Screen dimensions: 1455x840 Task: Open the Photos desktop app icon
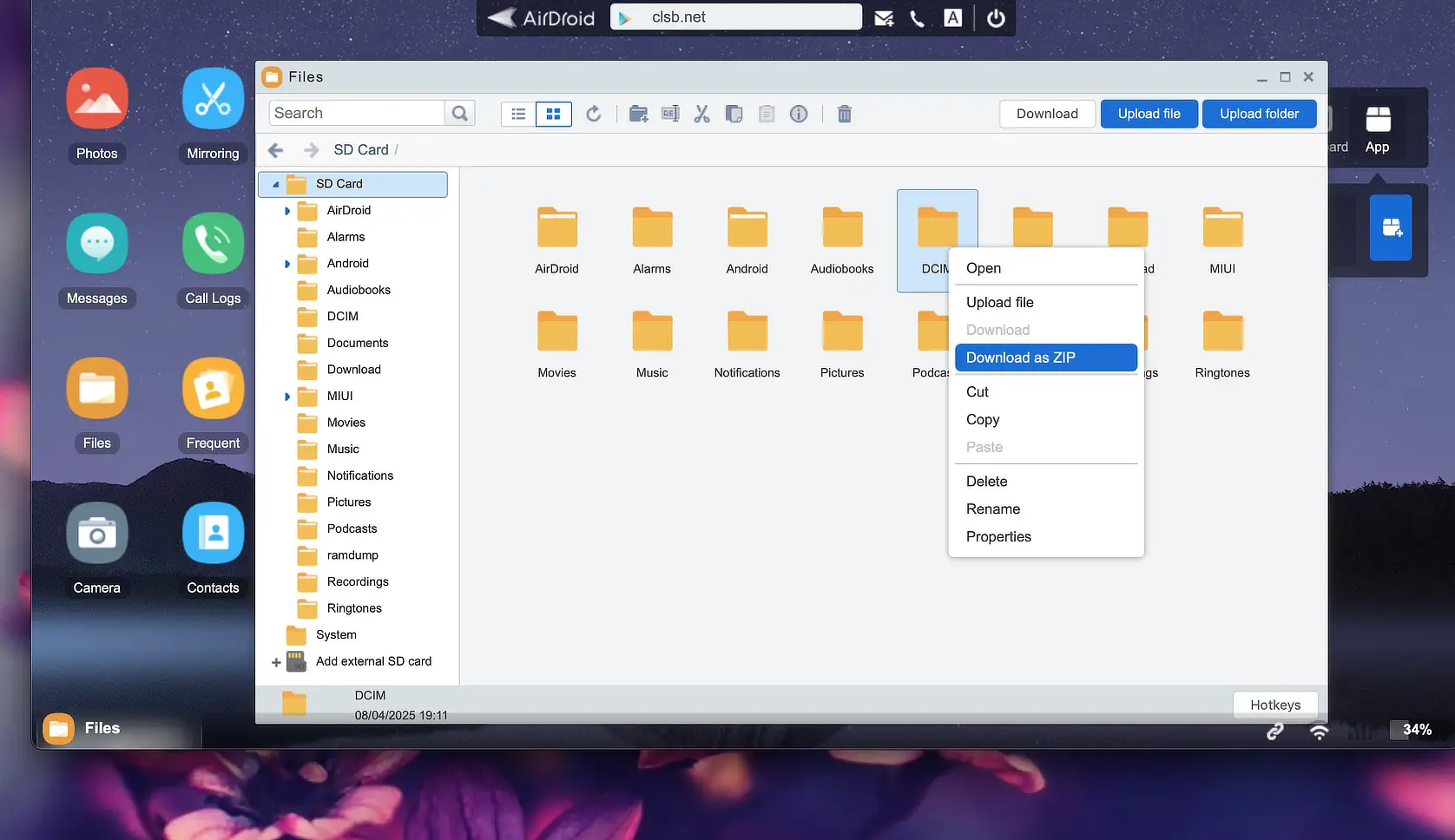pos(97,99)
